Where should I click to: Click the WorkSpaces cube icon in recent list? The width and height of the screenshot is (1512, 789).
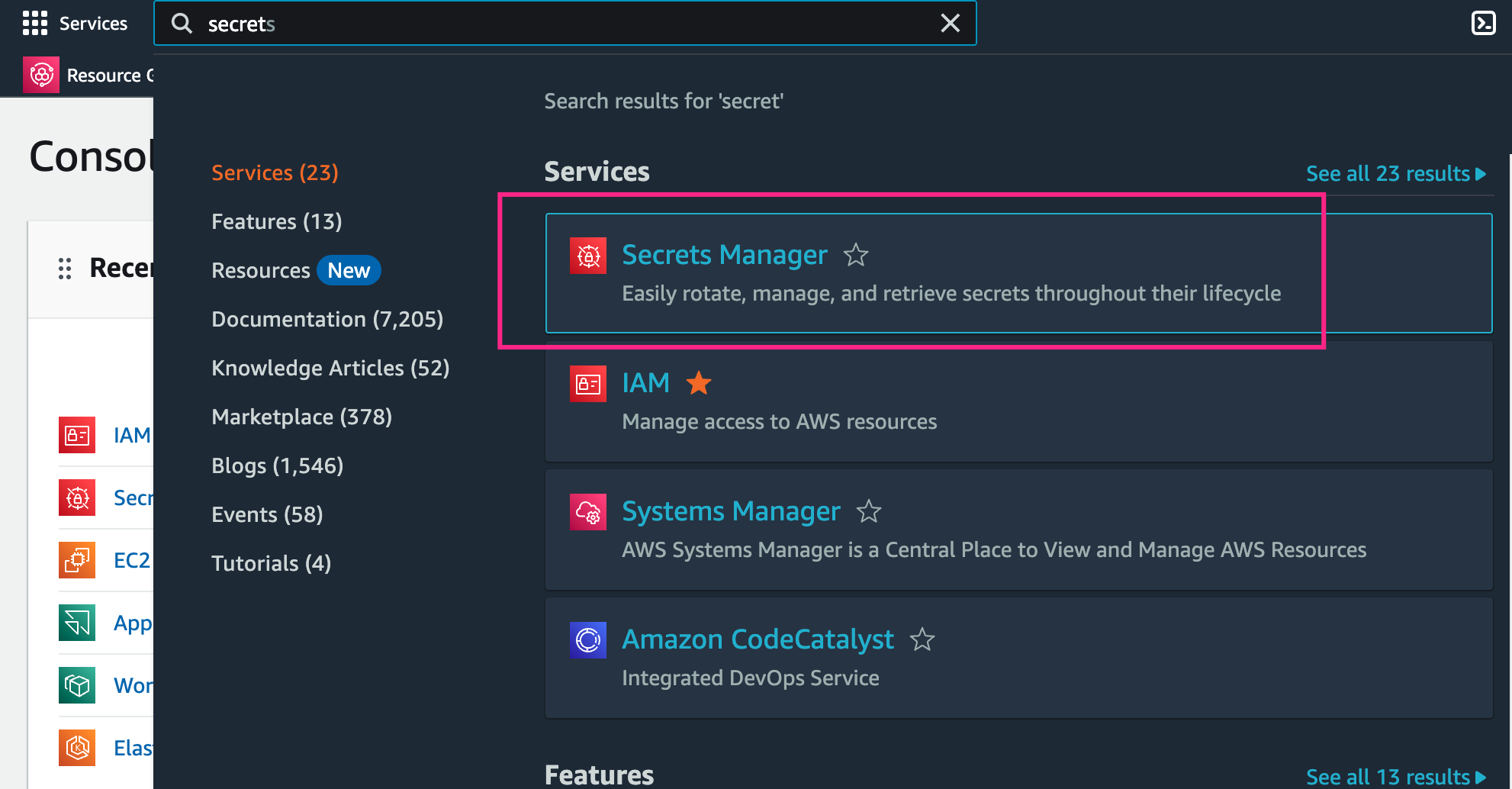point(77,685)
